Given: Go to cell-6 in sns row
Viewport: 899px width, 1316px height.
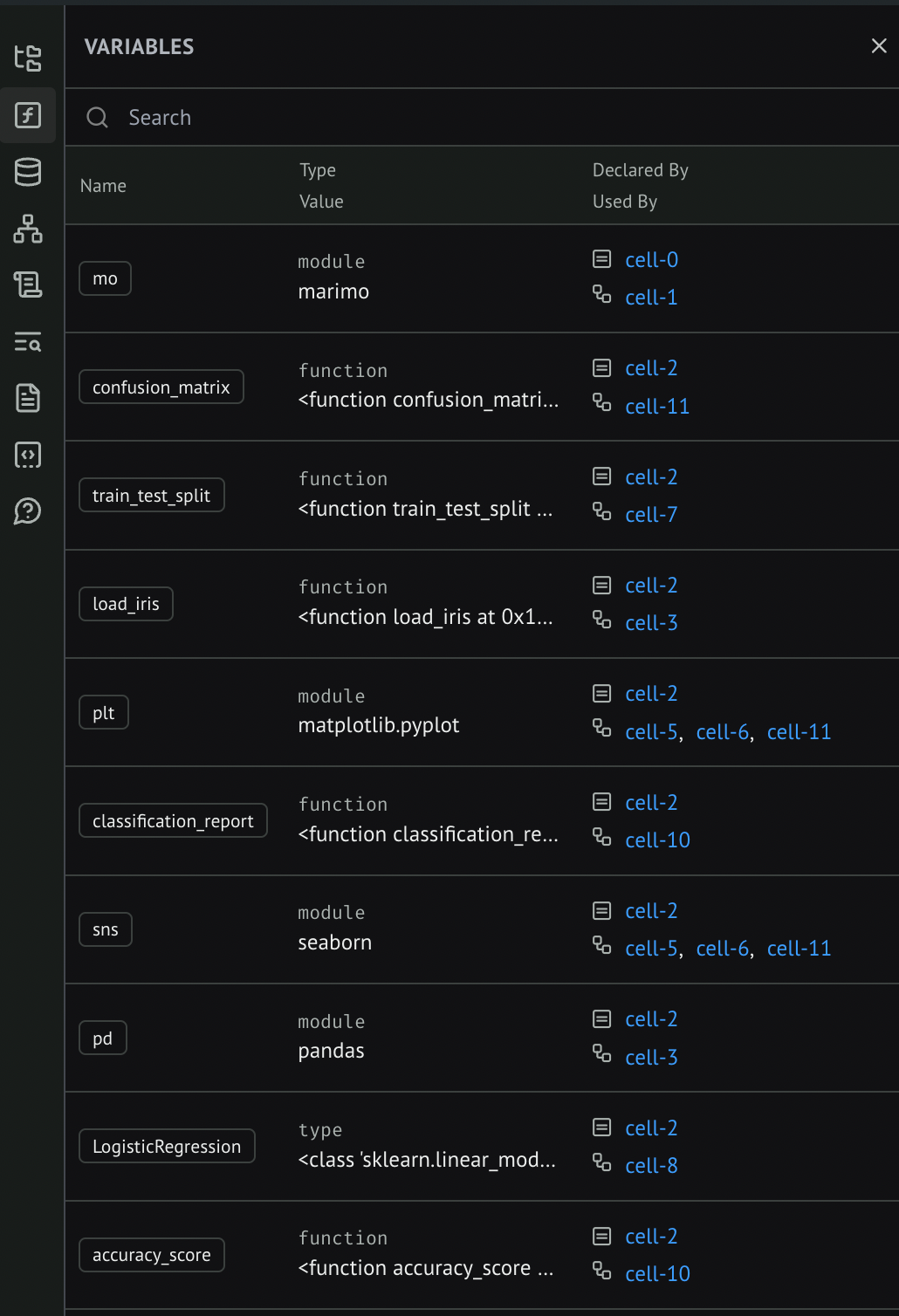Looking at the screenshot, I should click(723, 949).
